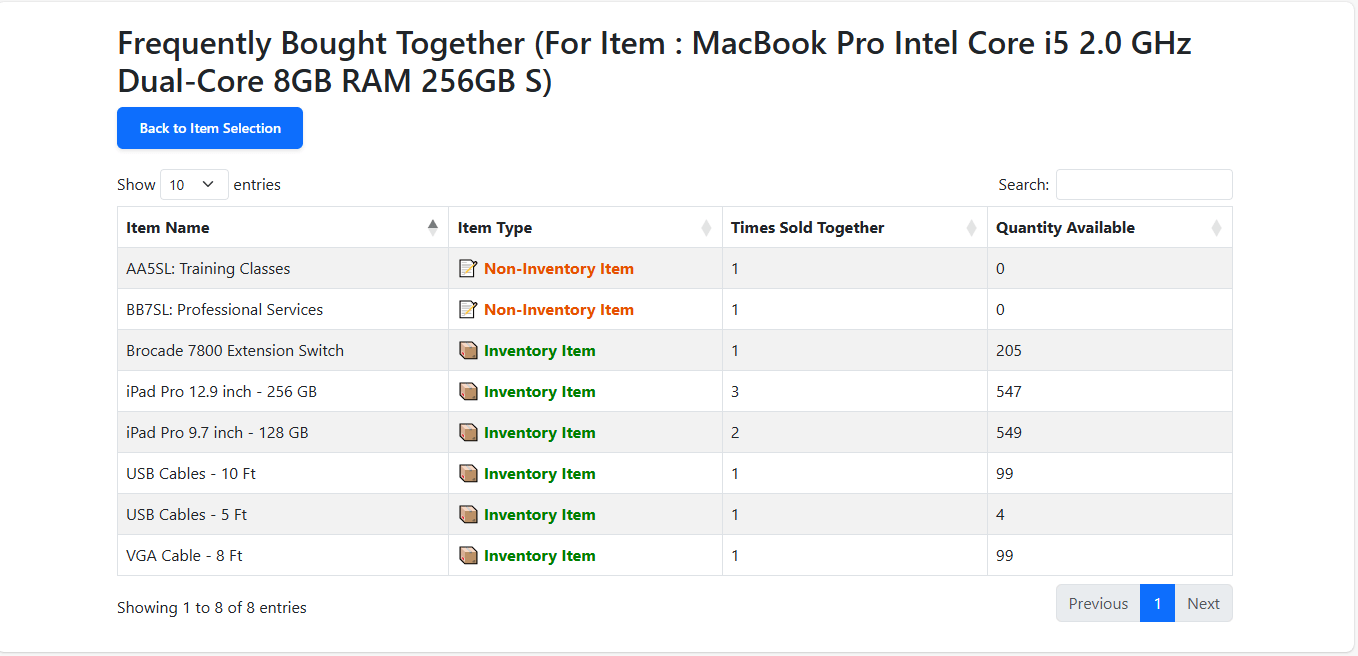1358x656 pixels.
Task: Click the Previous pagination button
Action: coord(1097,603)
